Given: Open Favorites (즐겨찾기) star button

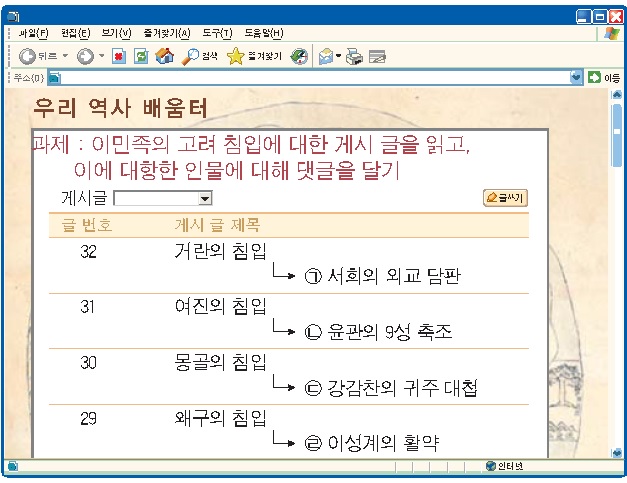Looking at the screenshot, I should (254, 56).
